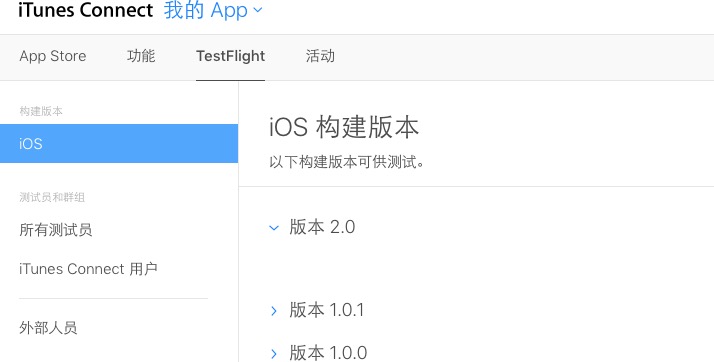Viewport: 714px width, 362px height.
Task: Expand the 版本 1.0.0 chevron
Action: coord(274,353)
